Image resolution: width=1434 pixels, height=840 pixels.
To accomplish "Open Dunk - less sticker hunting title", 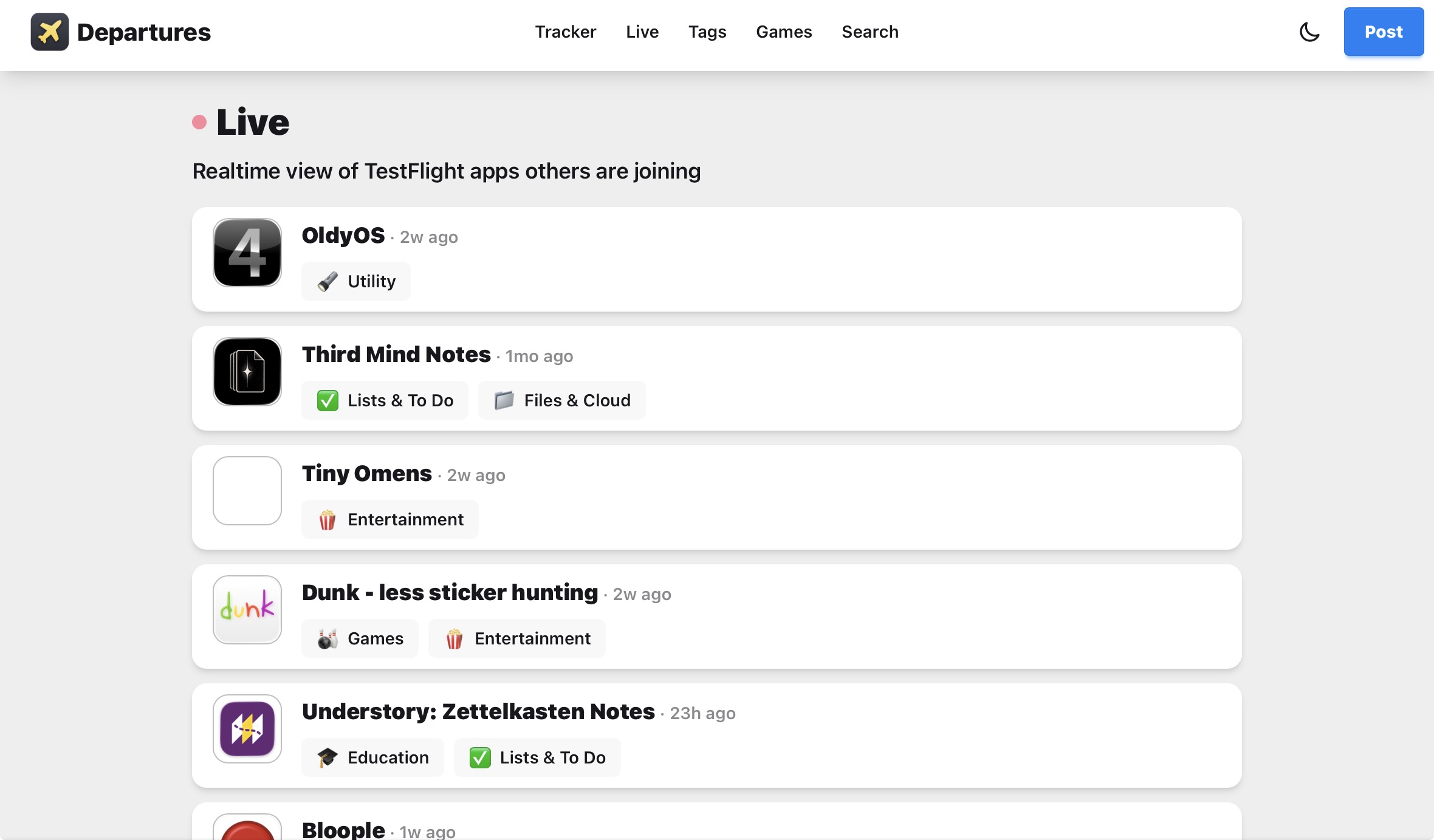I will 450,592.
